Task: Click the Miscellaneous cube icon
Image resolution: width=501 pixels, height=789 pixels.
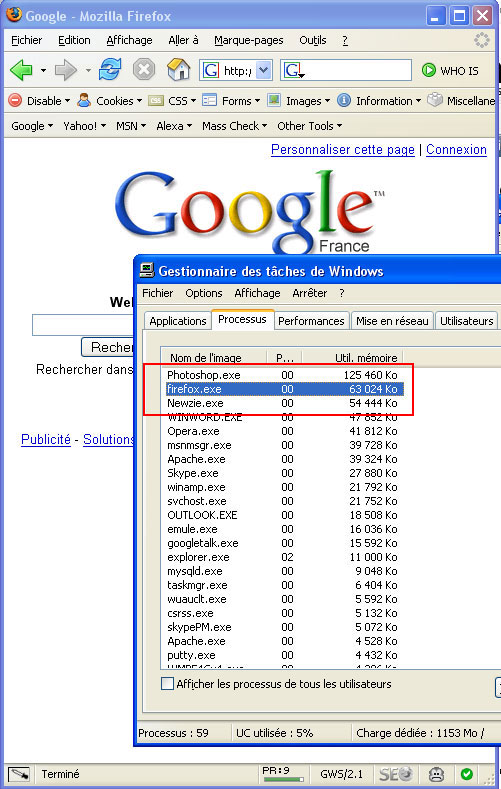Action: pos(435,100)
